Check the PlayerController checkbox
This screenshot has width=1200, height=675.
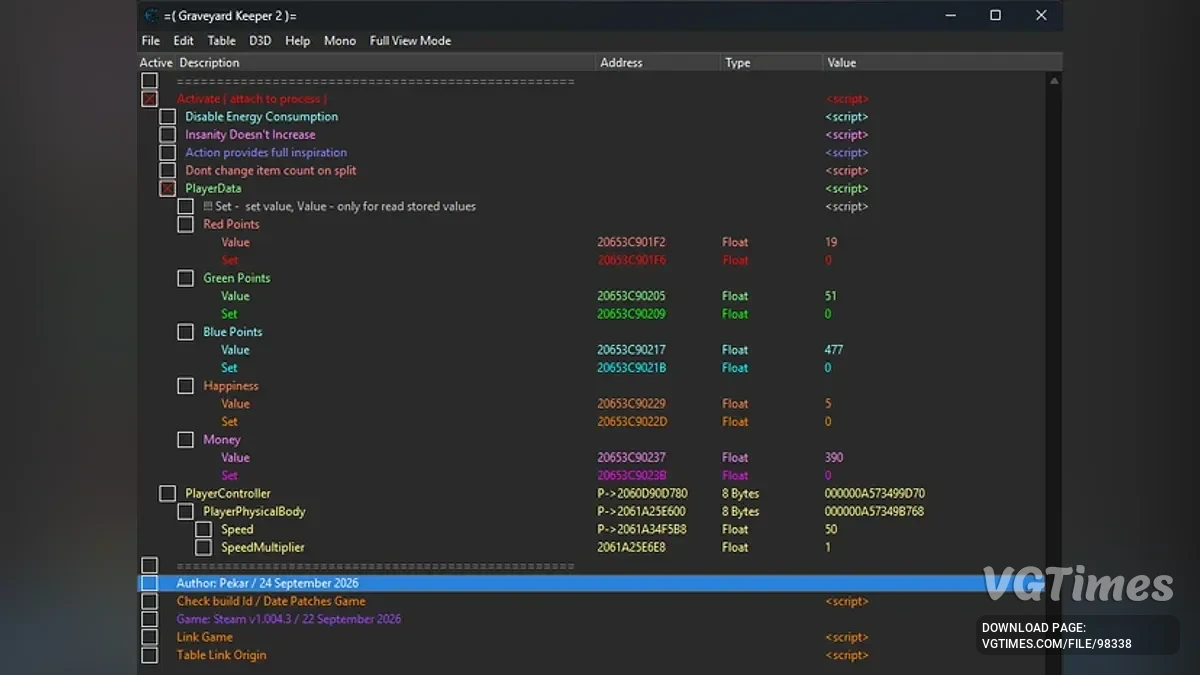[167, 494]
